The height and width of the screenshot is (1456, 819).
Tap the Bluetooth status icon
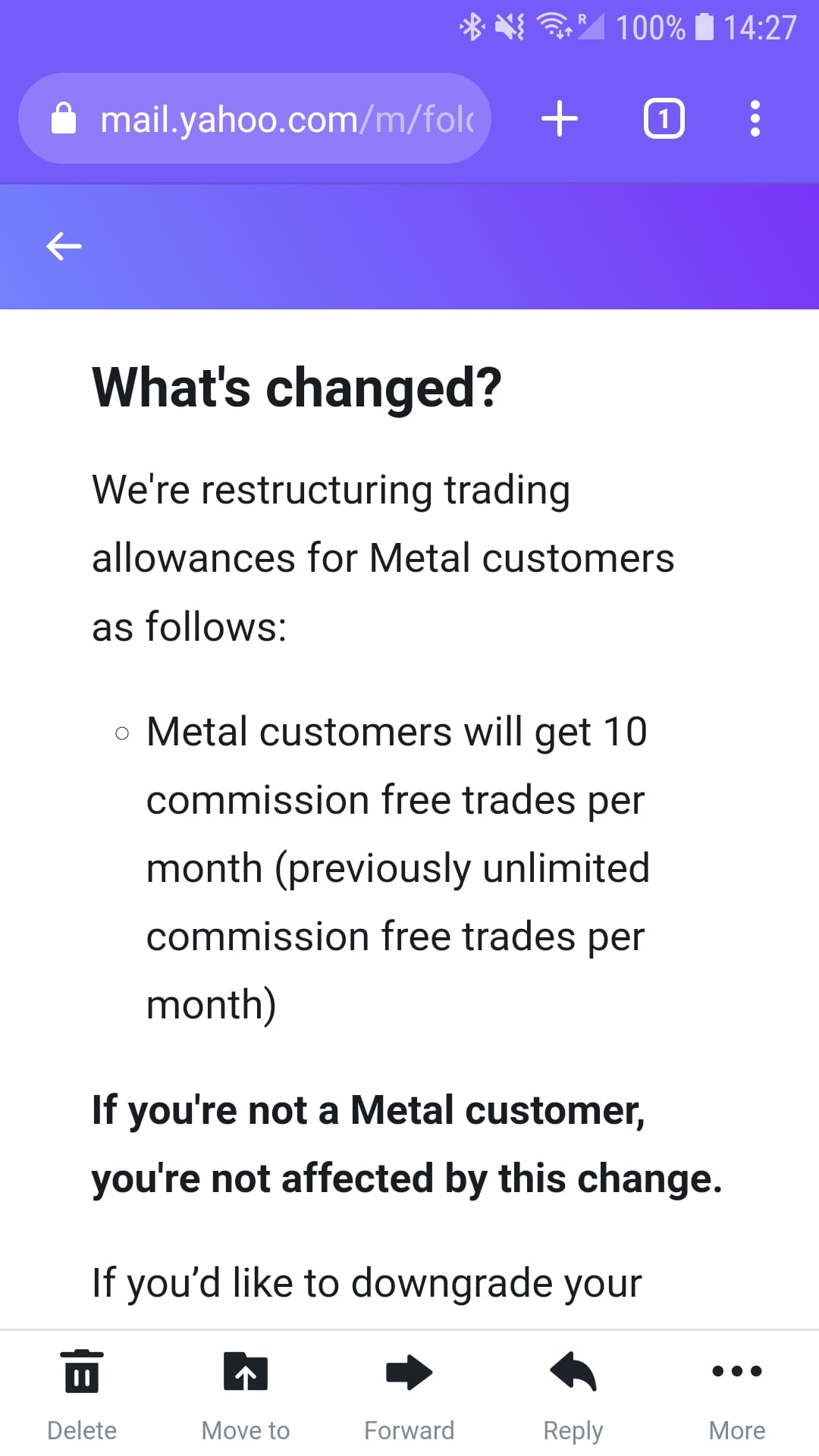(x=472, y=27)
